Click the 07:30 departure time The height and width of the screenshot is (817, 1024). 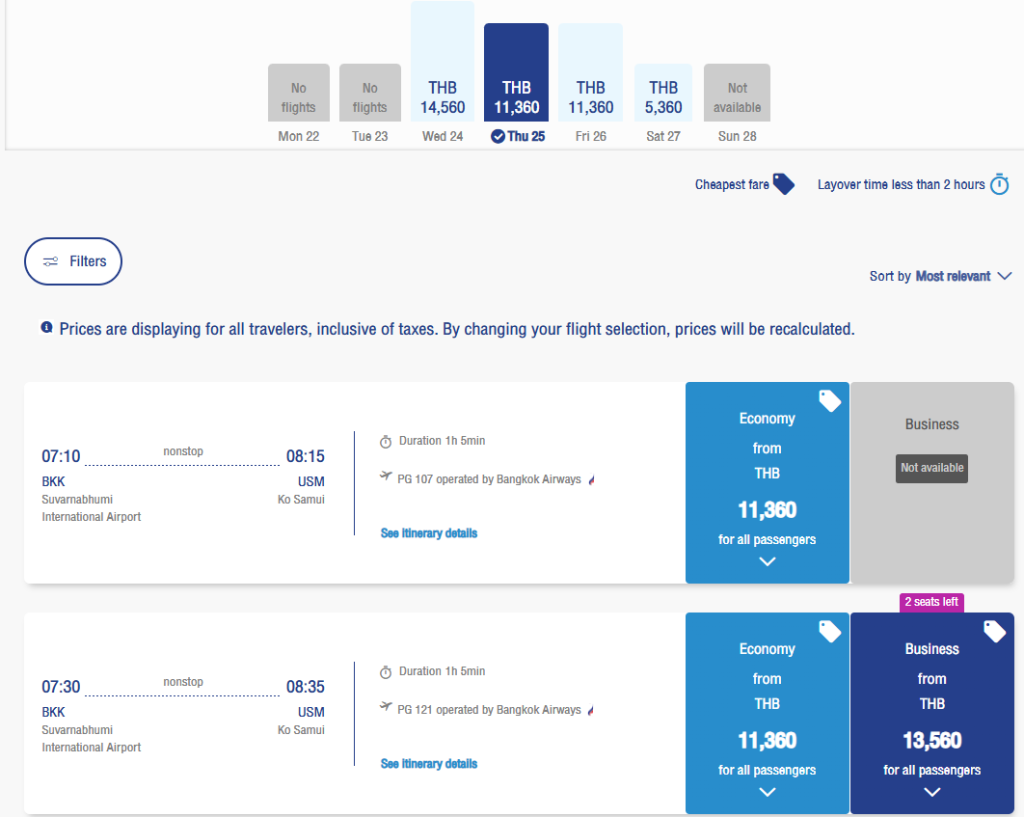61,686
